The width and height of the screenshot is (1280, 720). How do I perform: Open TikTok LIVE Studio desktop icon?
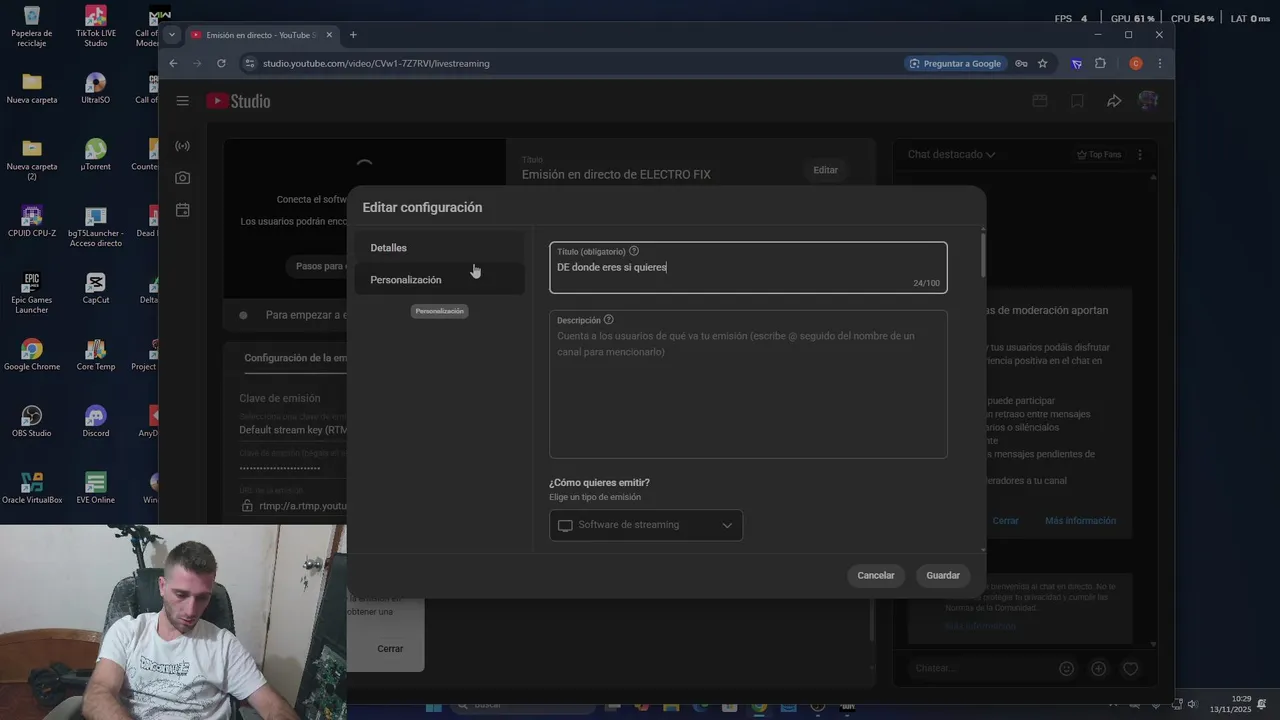click(x=96, y=25)
